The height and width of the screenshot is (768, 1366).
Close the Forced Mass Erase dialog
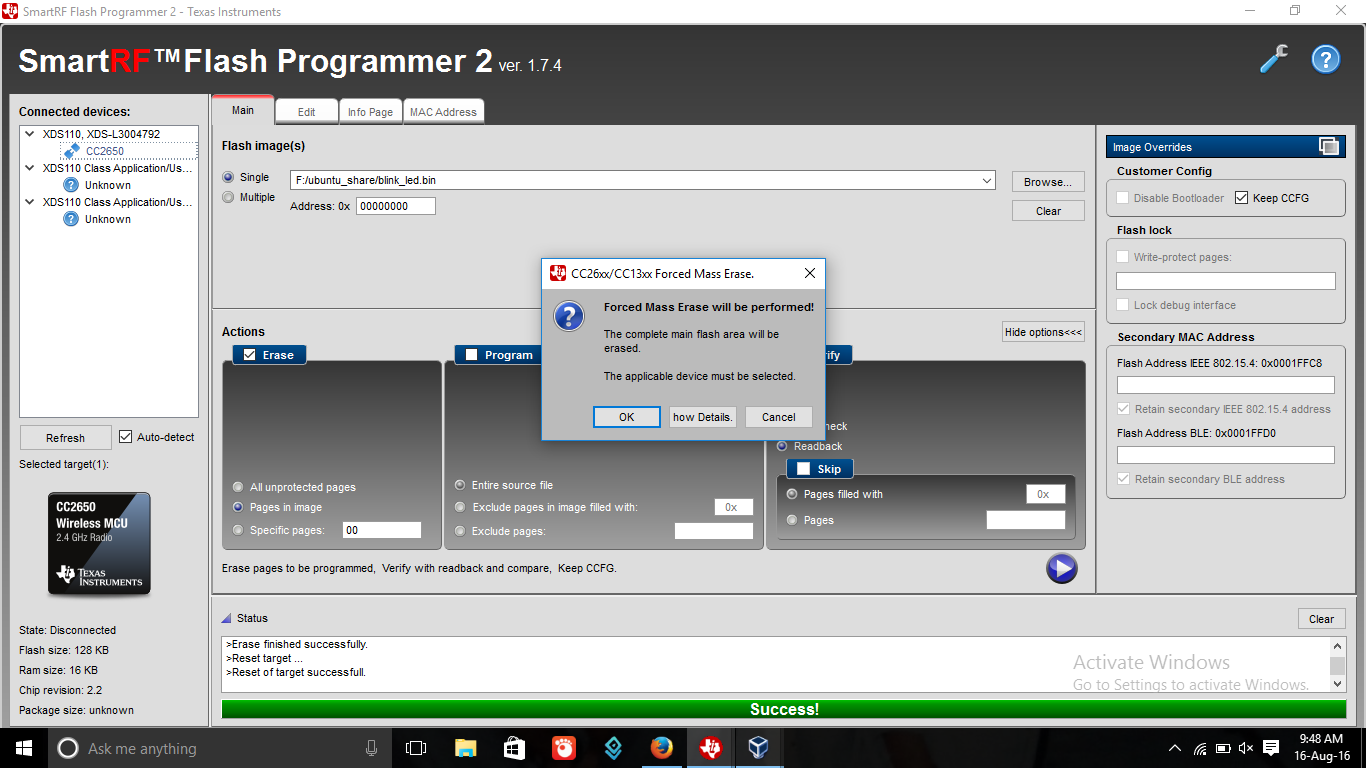[810, 273]
